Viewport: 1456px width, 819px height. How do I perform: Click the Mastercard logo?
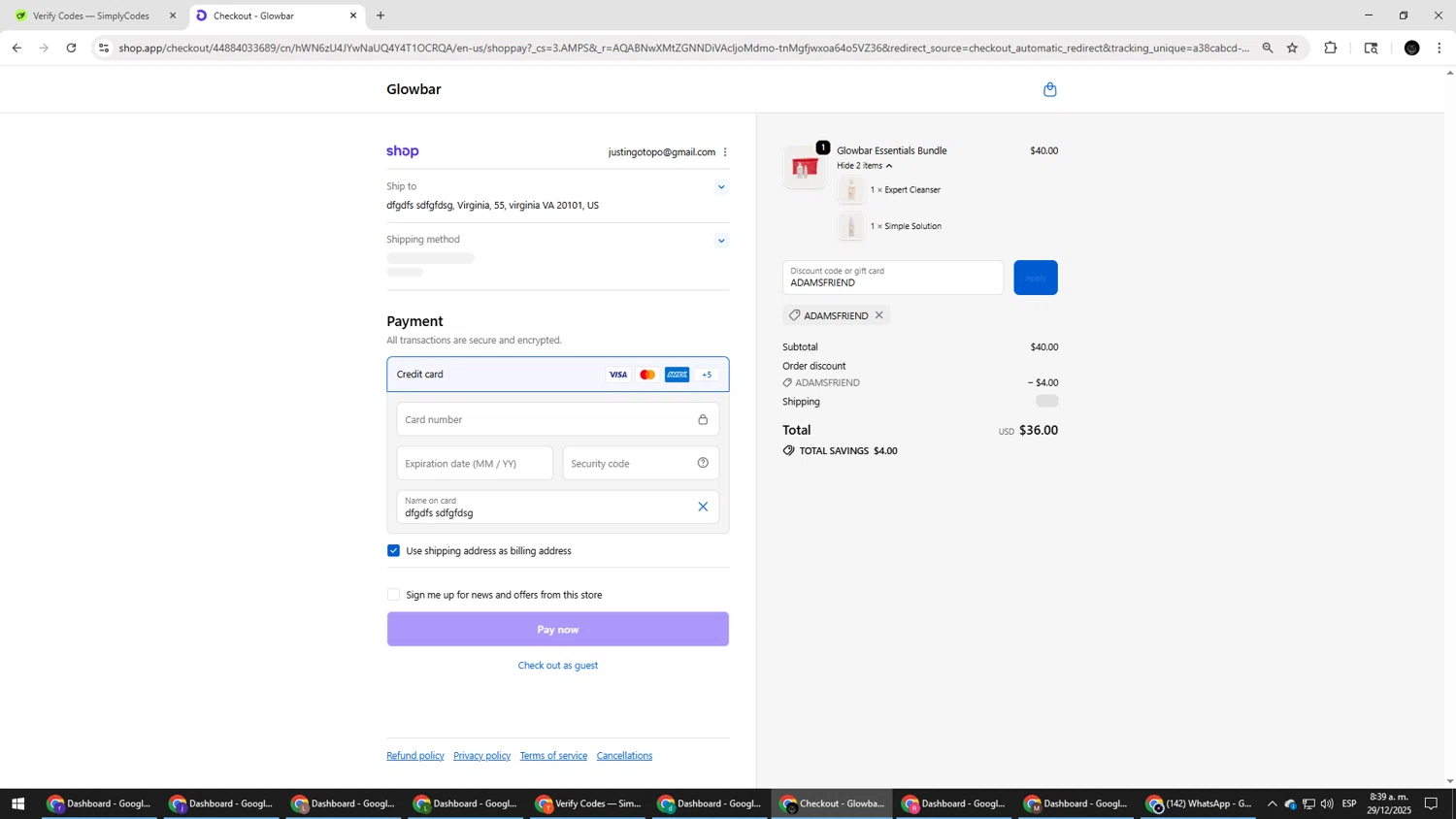[x=647, y=375]
